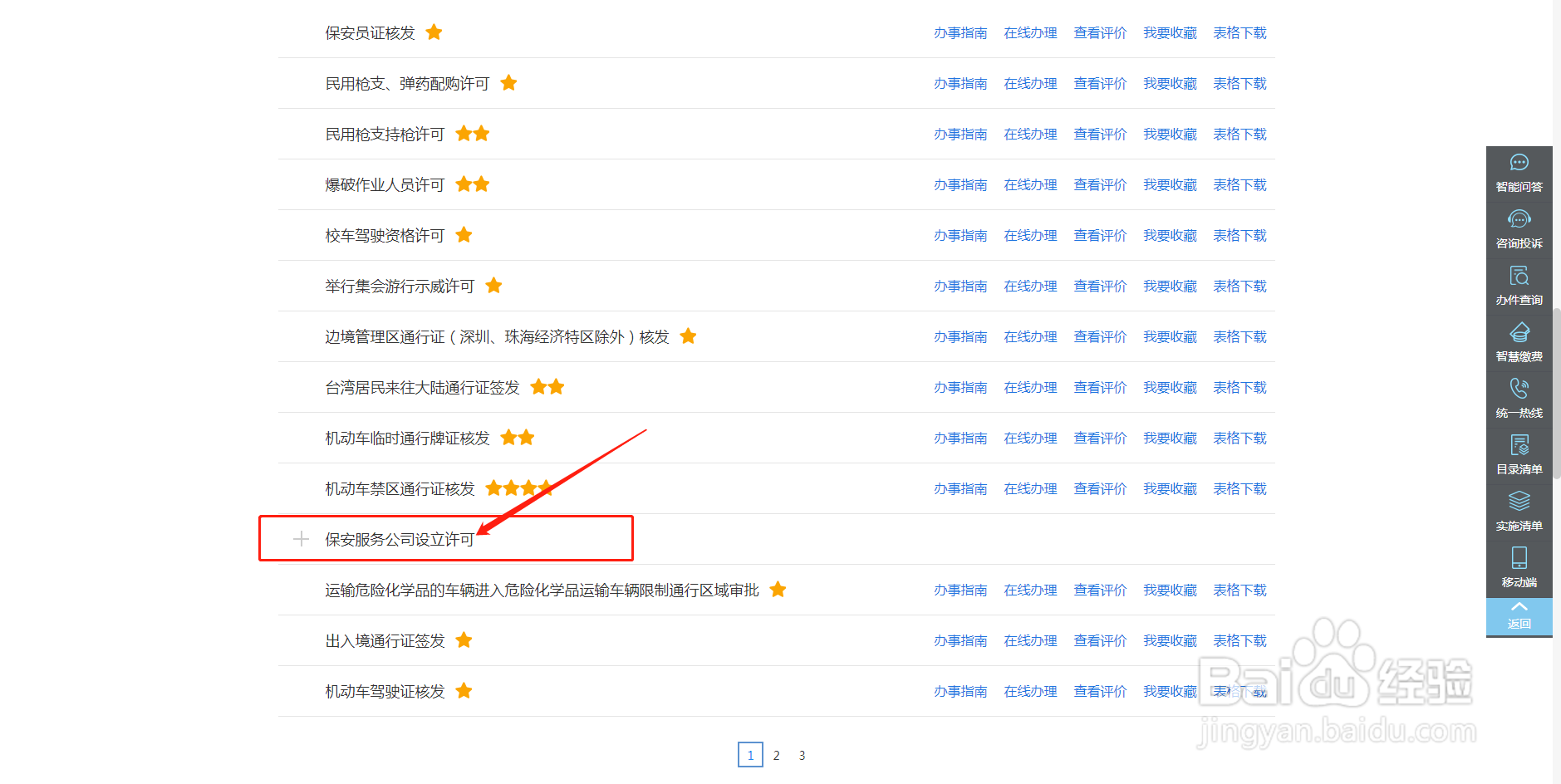Click 我要收藏 for 校车驾驶资格许可

pos(1170,235)
